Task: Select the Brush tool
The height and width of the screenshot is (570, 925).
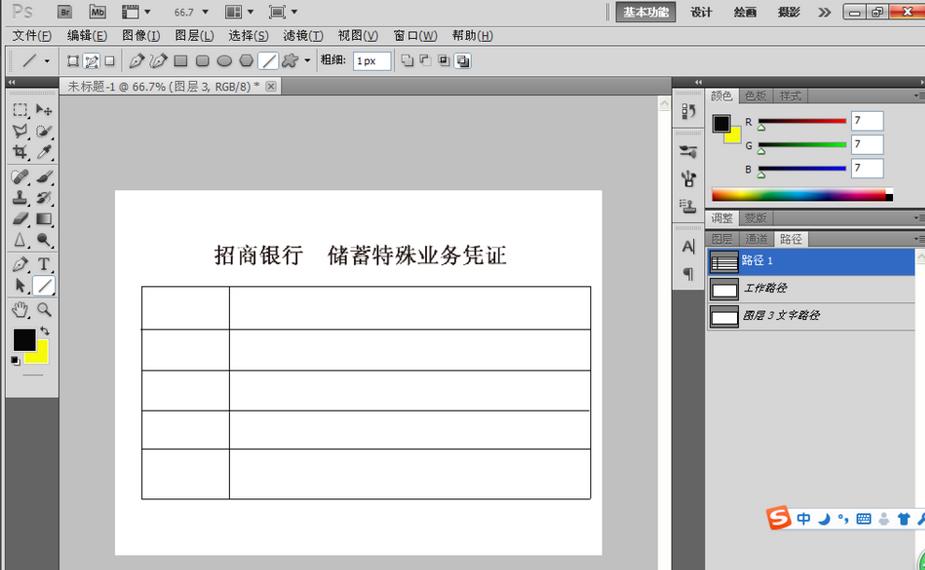Action: [x=44, y=176]
